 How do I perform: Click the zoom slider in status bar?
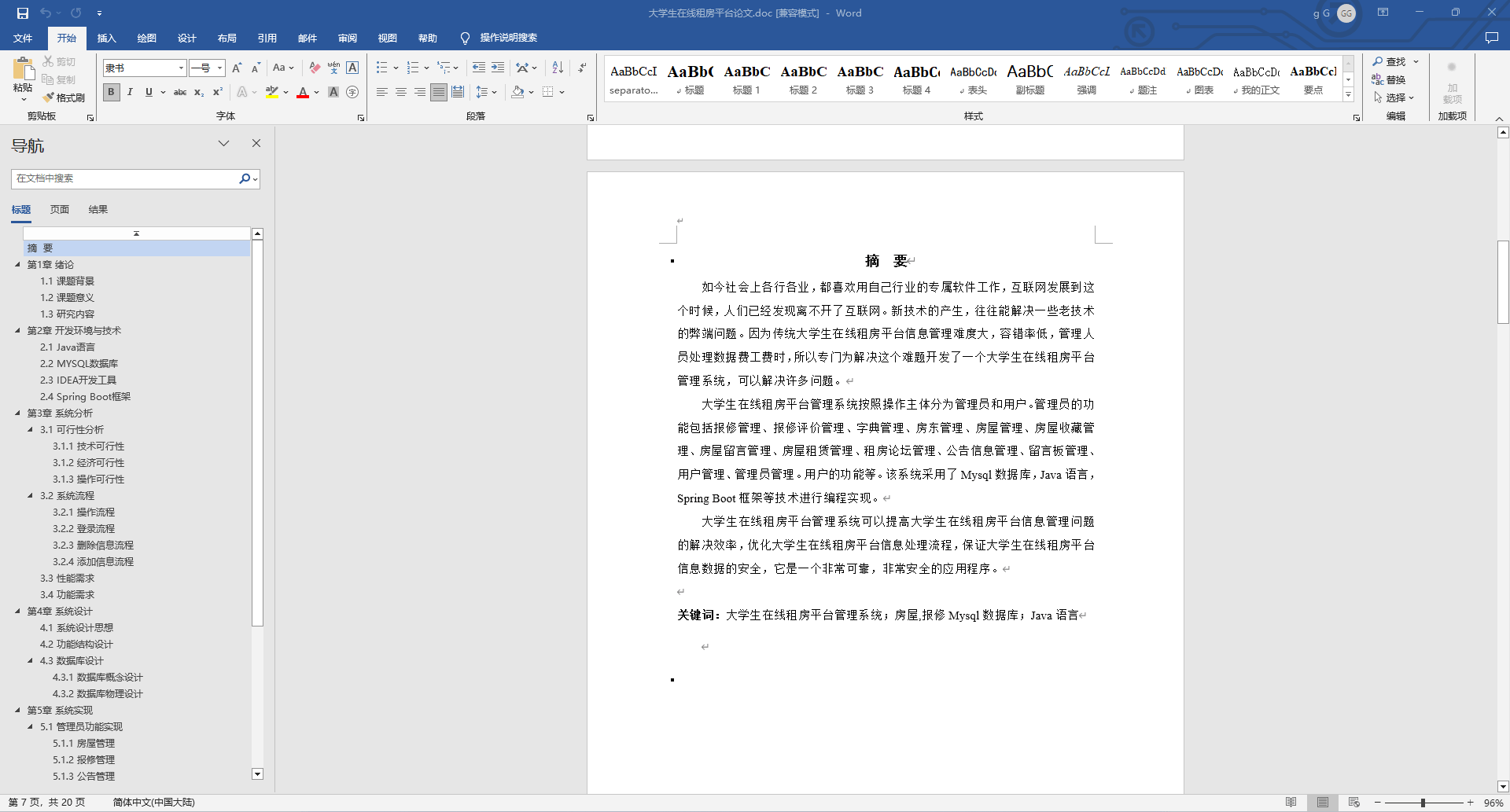(x=1423, y=803)
